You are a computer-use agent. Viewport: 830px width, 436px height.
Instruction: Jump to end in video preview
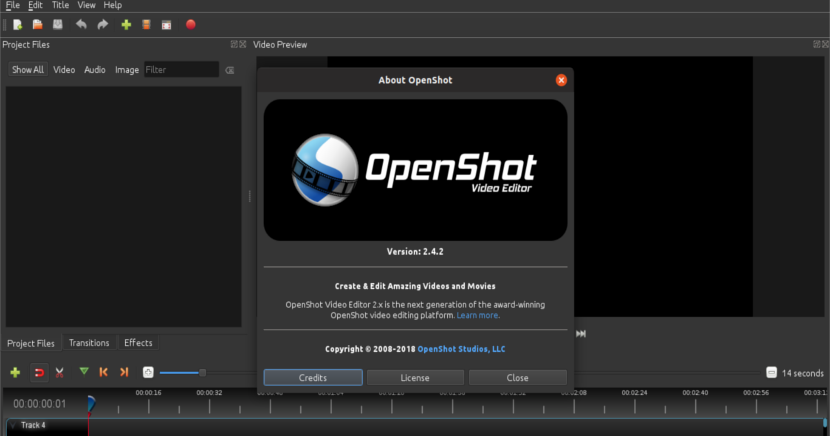coord(581,334)
